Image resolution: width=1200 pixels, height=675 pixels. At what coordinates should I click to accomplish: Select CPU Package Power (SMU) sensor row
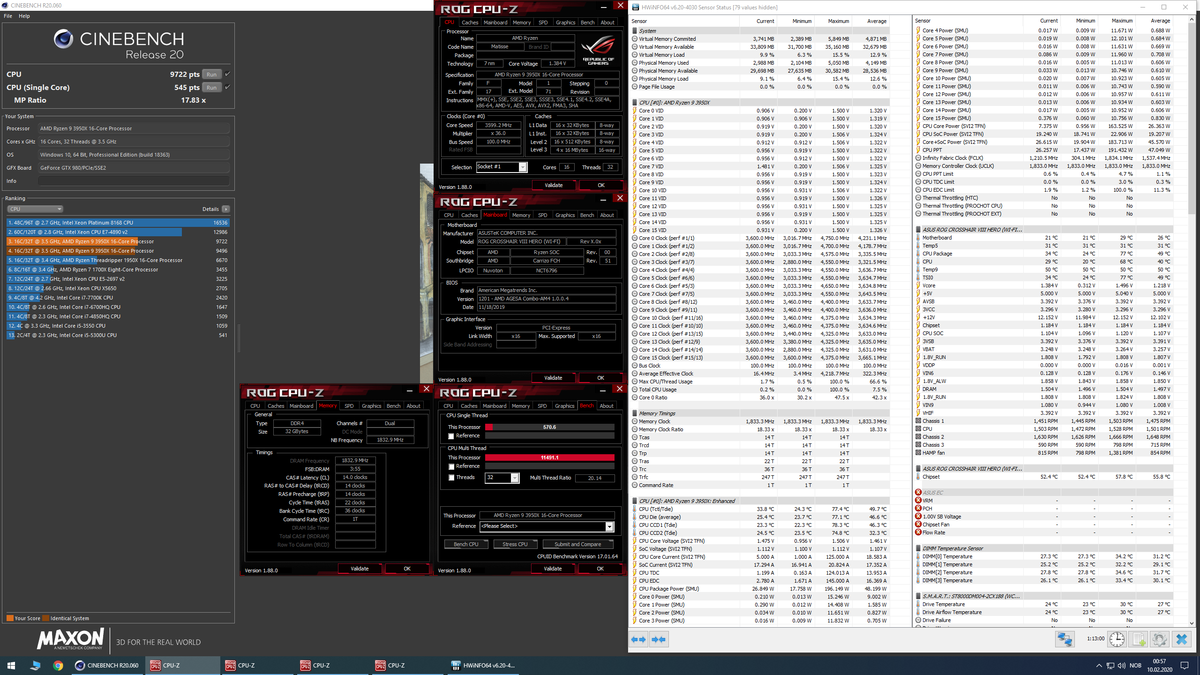[x=760, y=588]
